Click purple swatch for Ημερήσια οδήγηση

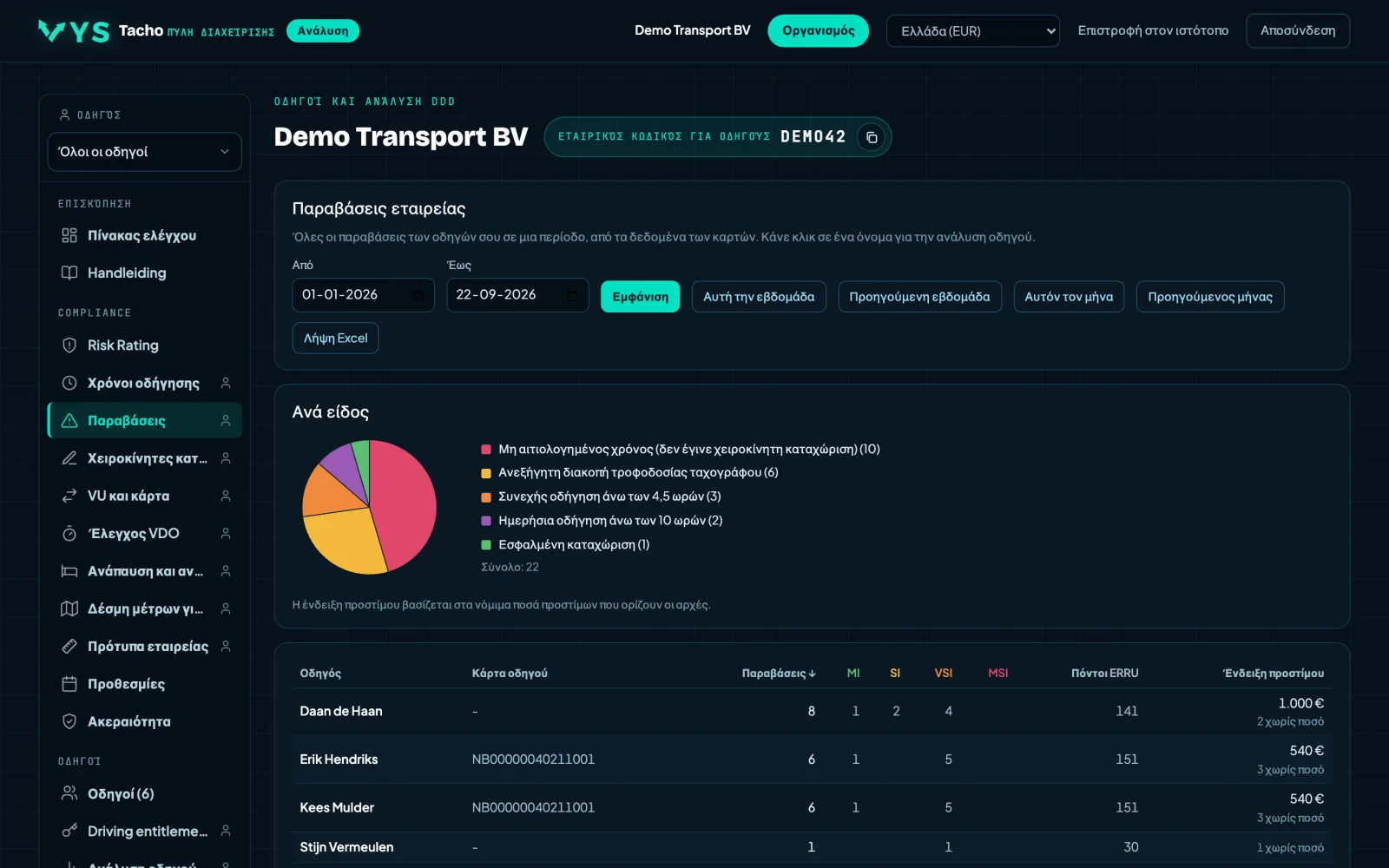pyautogui.click(x=486, y=521)
